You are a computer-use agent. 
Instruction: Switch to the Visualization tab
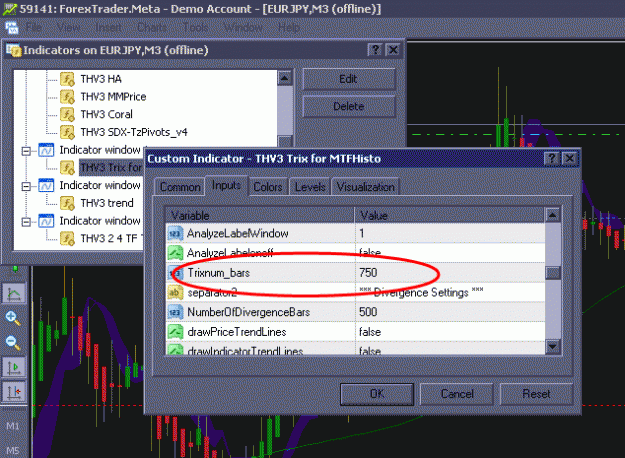(x=365, y=187)
